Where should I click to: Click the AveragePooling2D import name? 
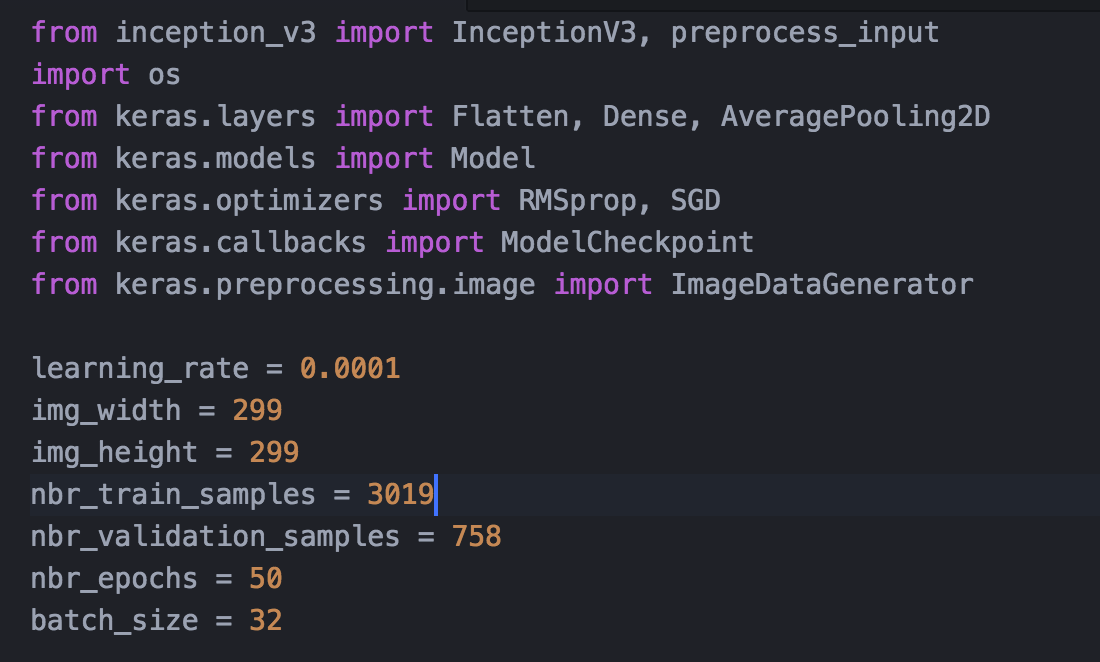tap(855, 116)
